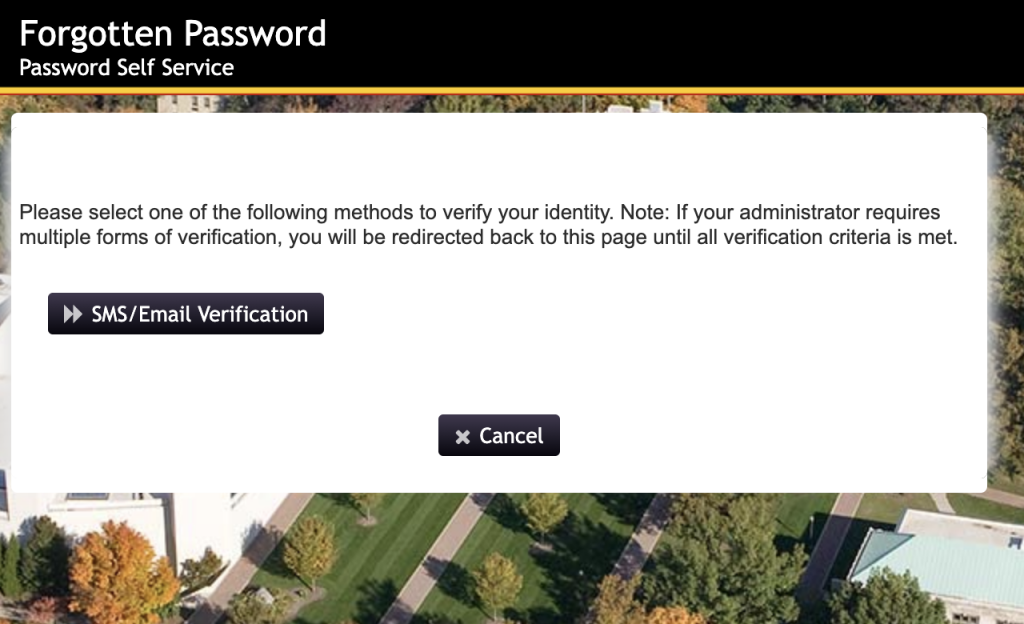Click the building visible above the white panel

(189, 104)
